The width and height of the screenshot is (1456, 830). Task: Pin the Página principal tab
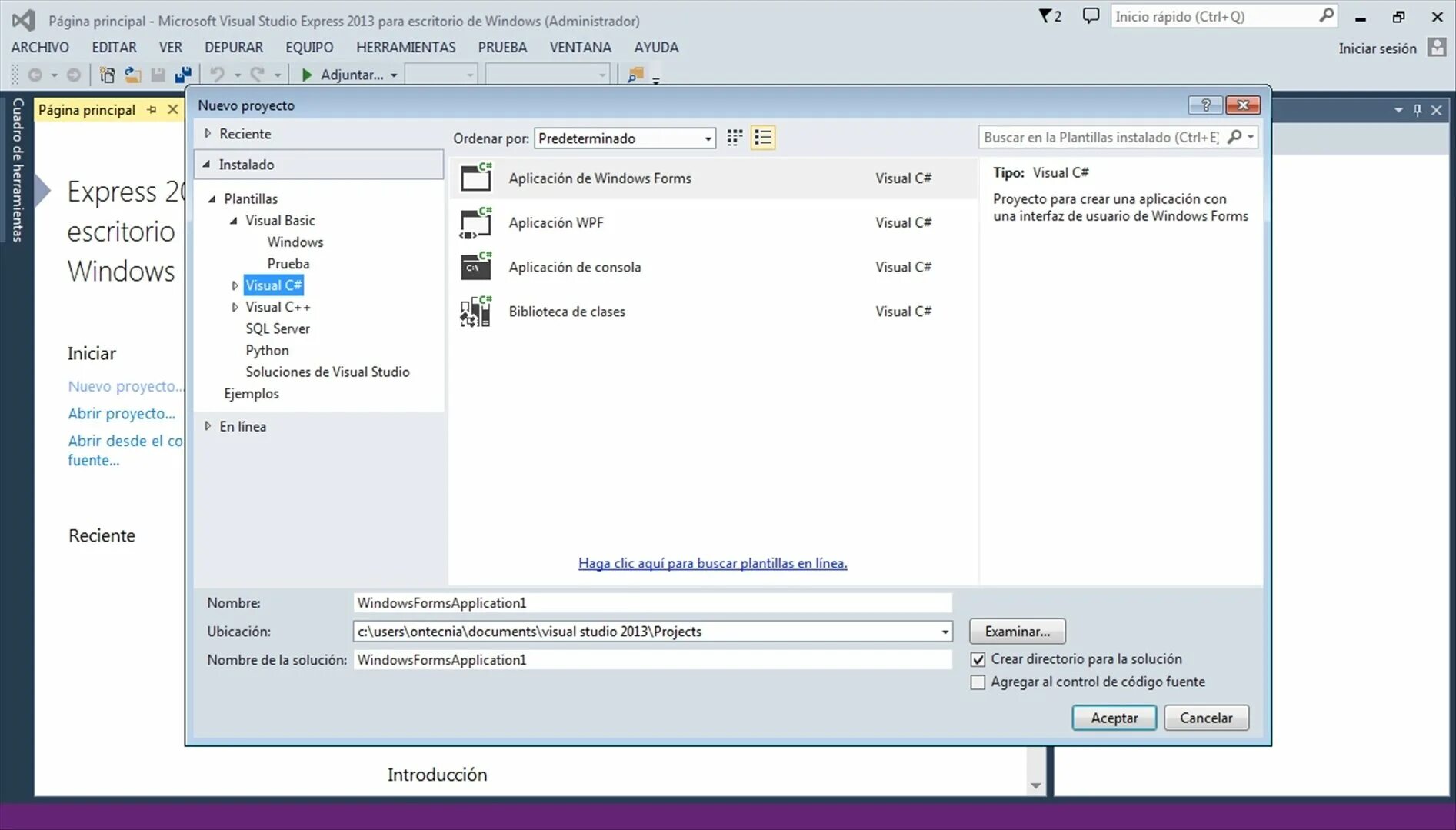pos(152,110)
